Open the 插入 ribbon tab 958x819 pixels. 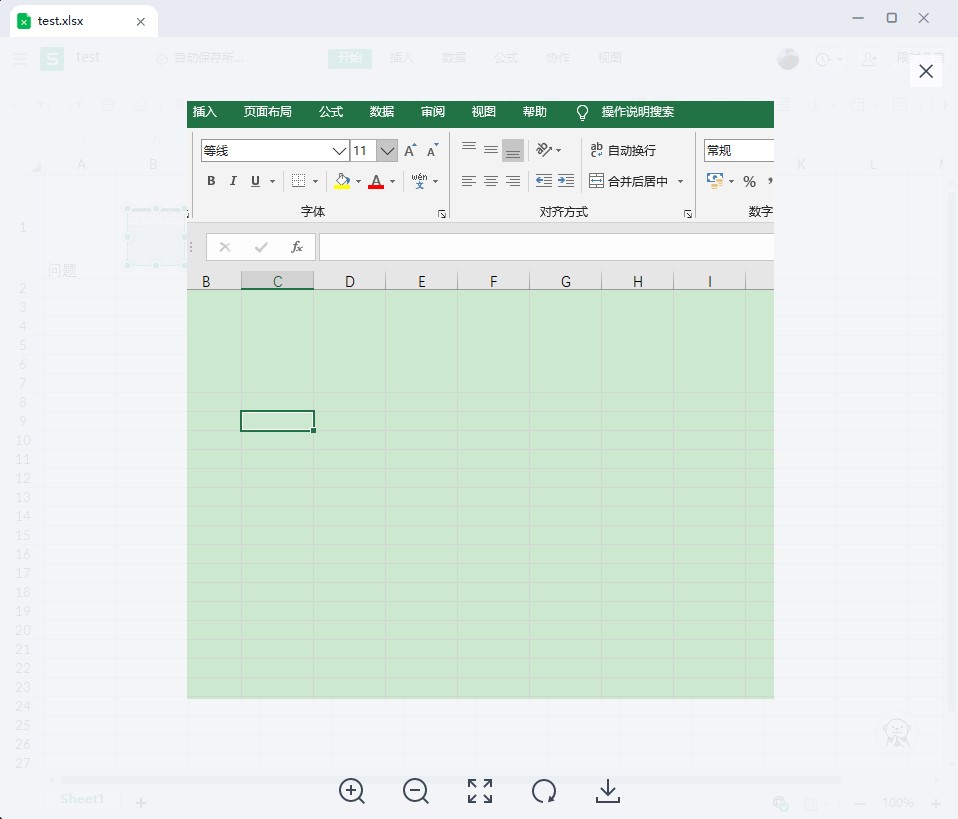205,112
